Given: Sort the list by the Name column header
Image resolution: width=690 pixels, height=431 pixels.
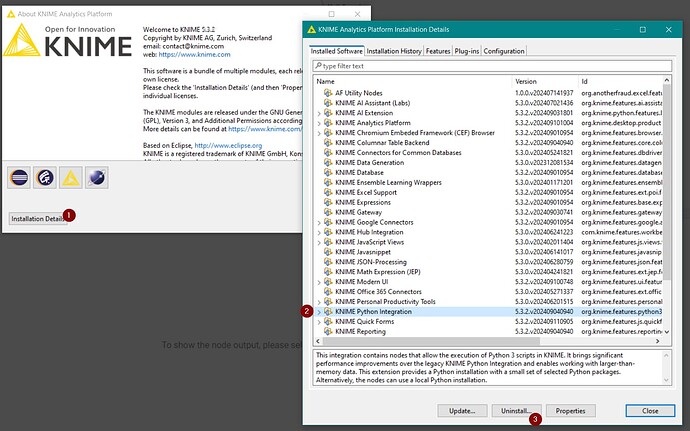Looking at the screenshot, I should coord(413,81).
